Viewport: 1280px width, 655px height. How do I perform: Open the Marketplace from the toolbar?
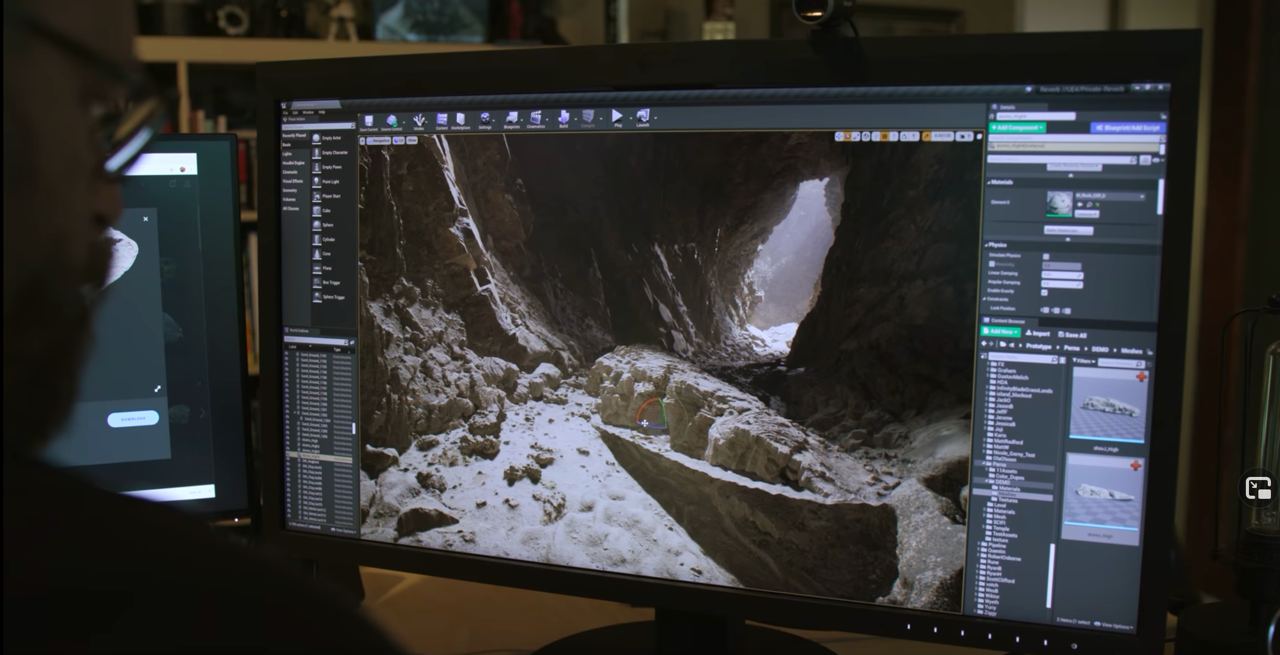460,120
